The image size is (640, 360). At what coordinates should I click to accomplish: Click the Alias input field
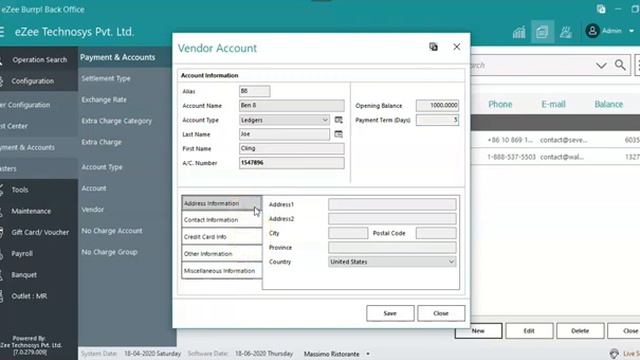tap(254, 91)
